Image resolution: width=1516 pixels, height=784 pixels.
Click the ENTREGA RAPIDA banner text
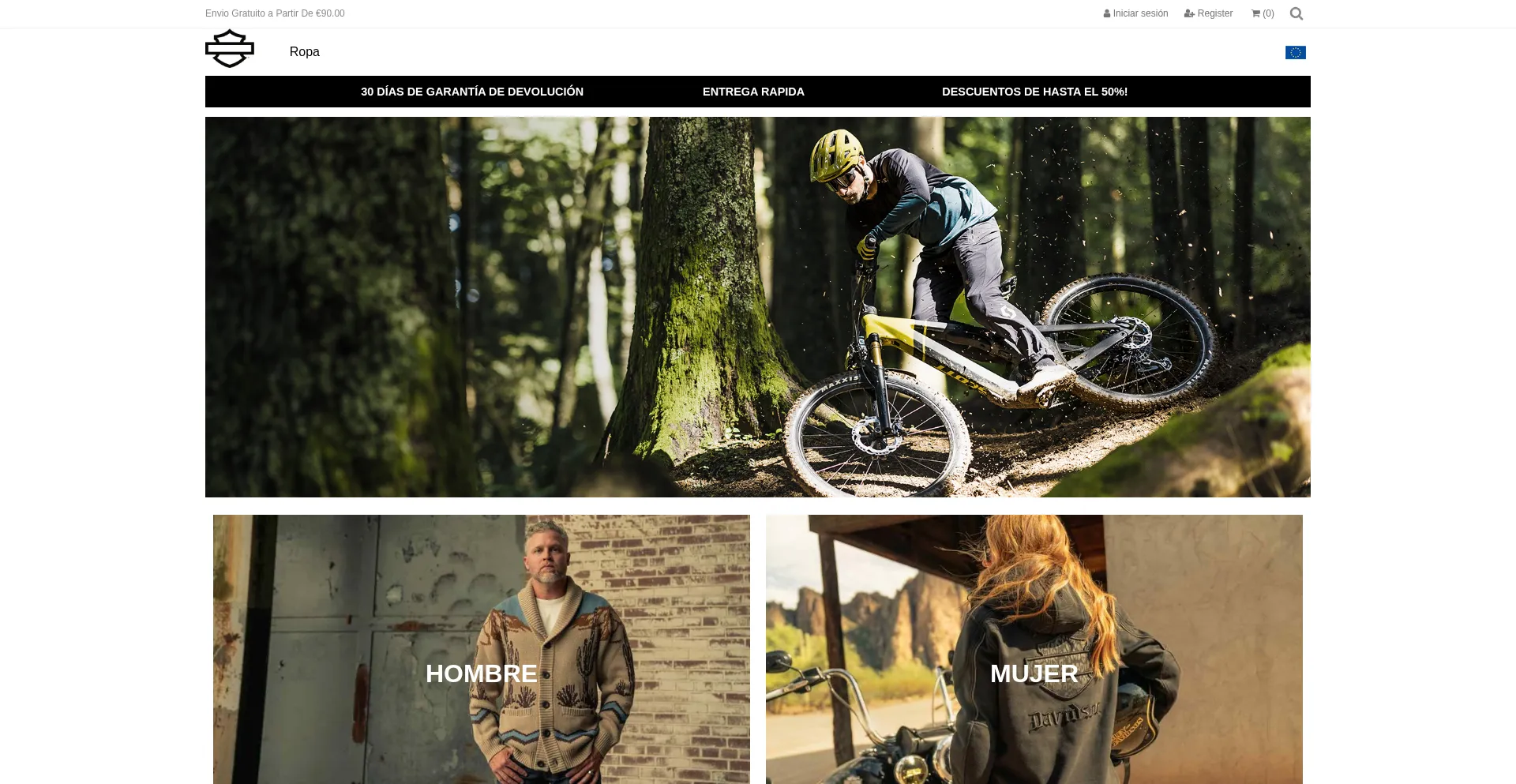tap(753, 92)
